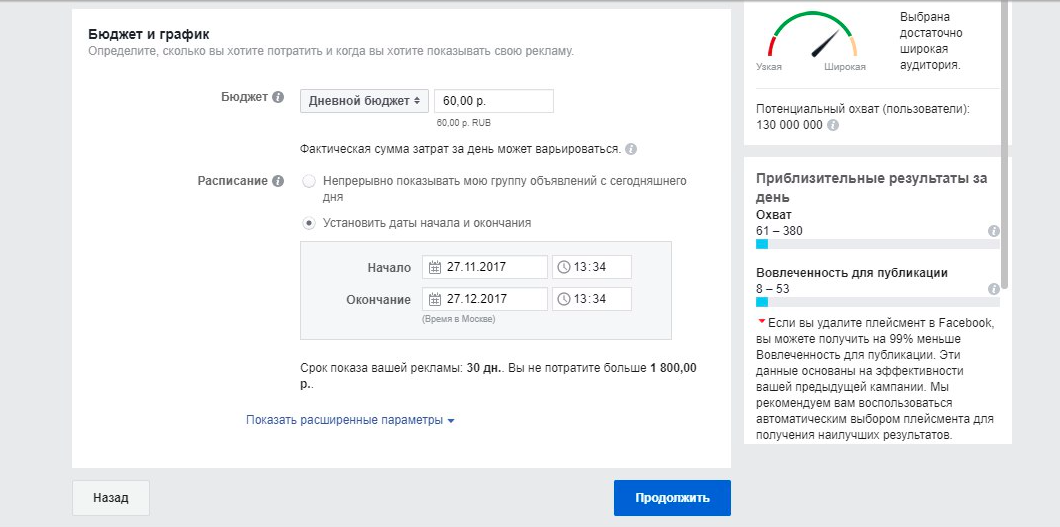The width and height of the screenshot is (1060, 527).
Task: Click the Продолжить button
Action: click(x=672, y=497)
